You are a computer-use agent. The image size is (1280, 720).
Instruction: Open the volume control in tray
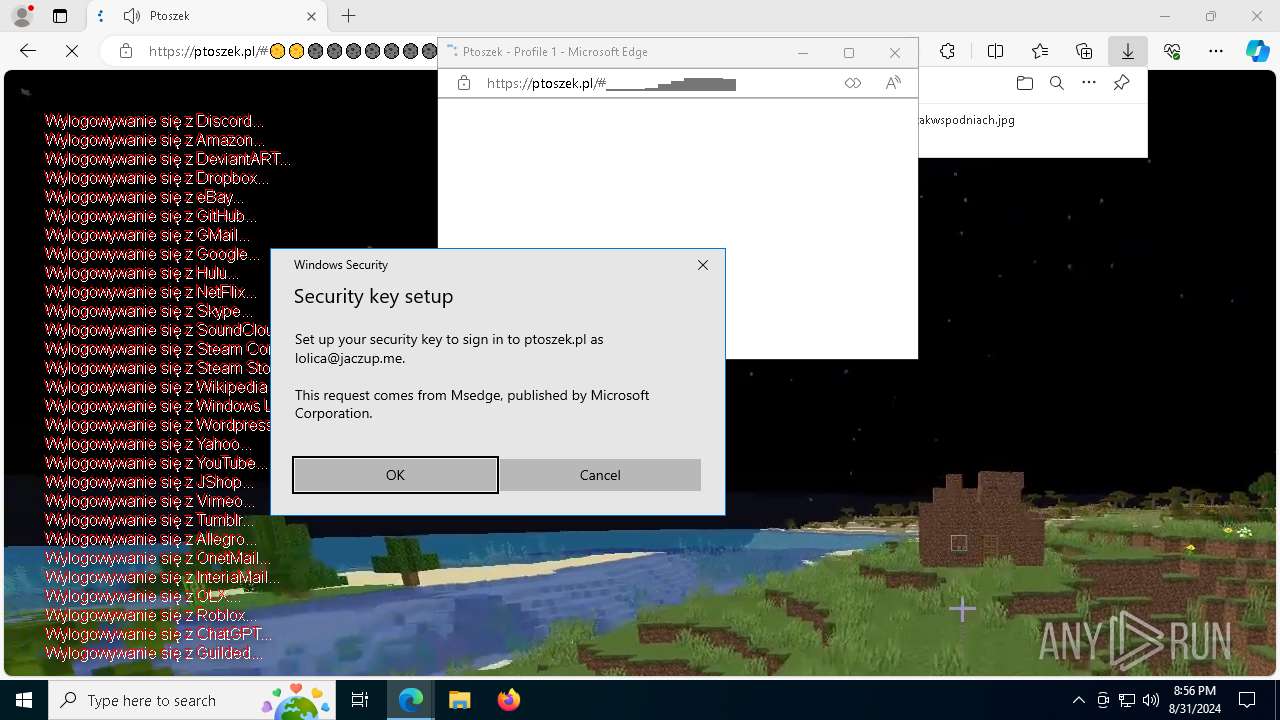coord(1151,700)
